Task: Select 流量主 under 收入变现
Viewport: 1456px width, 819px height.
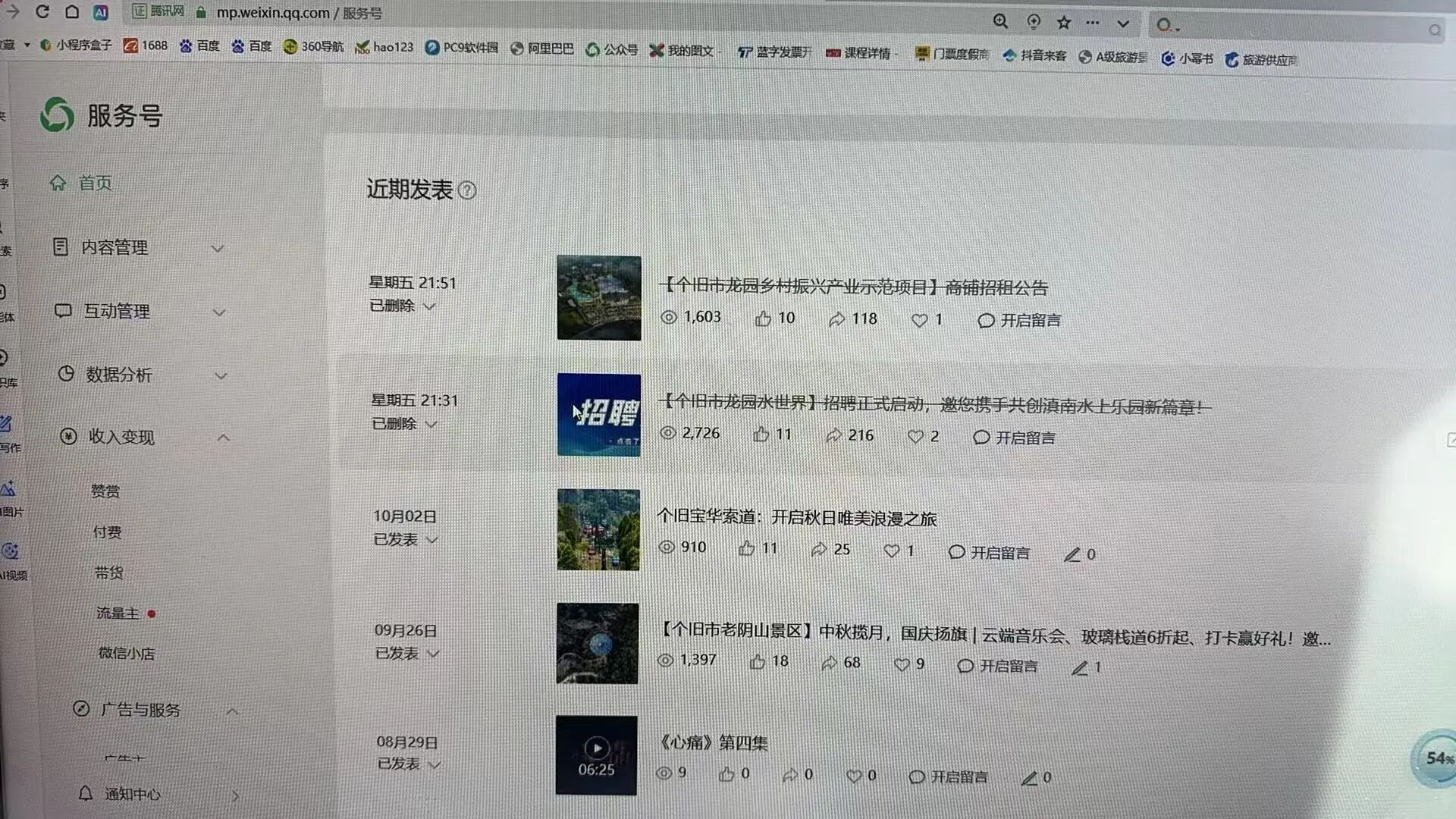Action: point(118,613)
